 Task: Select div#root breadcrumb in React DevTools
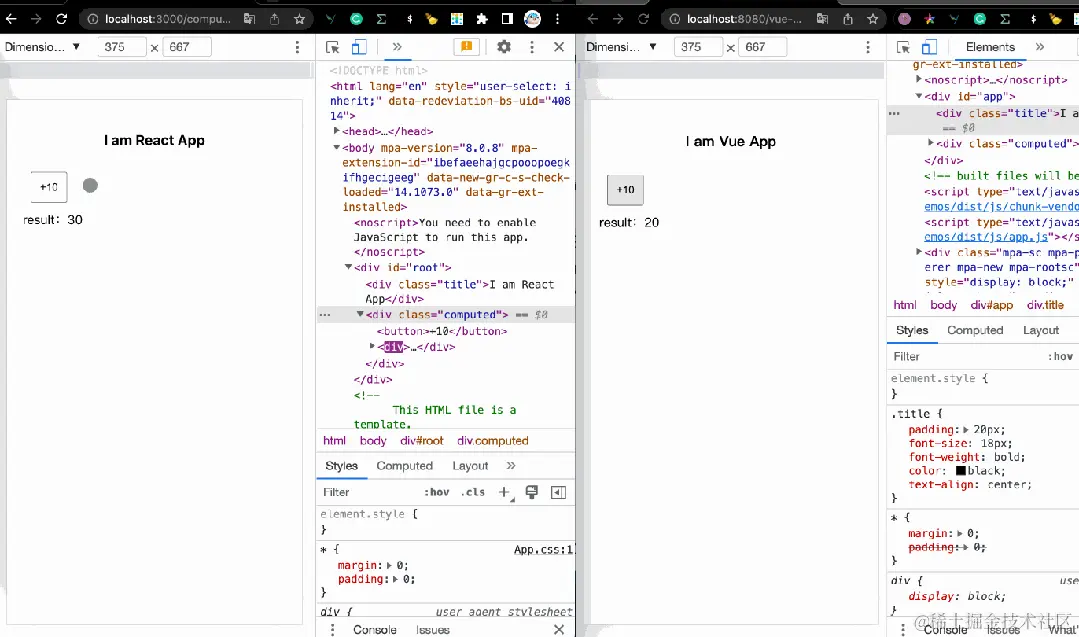[422, 441]
